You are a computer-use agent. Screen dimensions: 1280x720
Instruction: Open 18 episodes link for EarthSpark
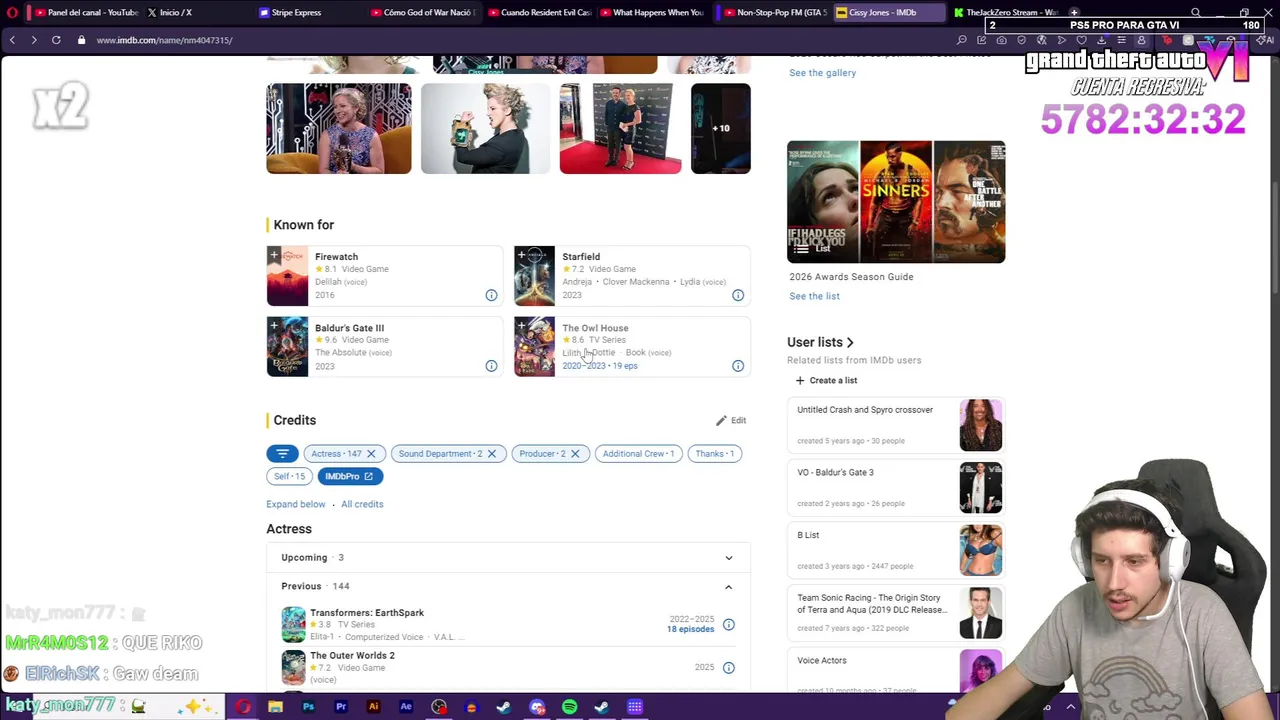[x=690, y=629]
